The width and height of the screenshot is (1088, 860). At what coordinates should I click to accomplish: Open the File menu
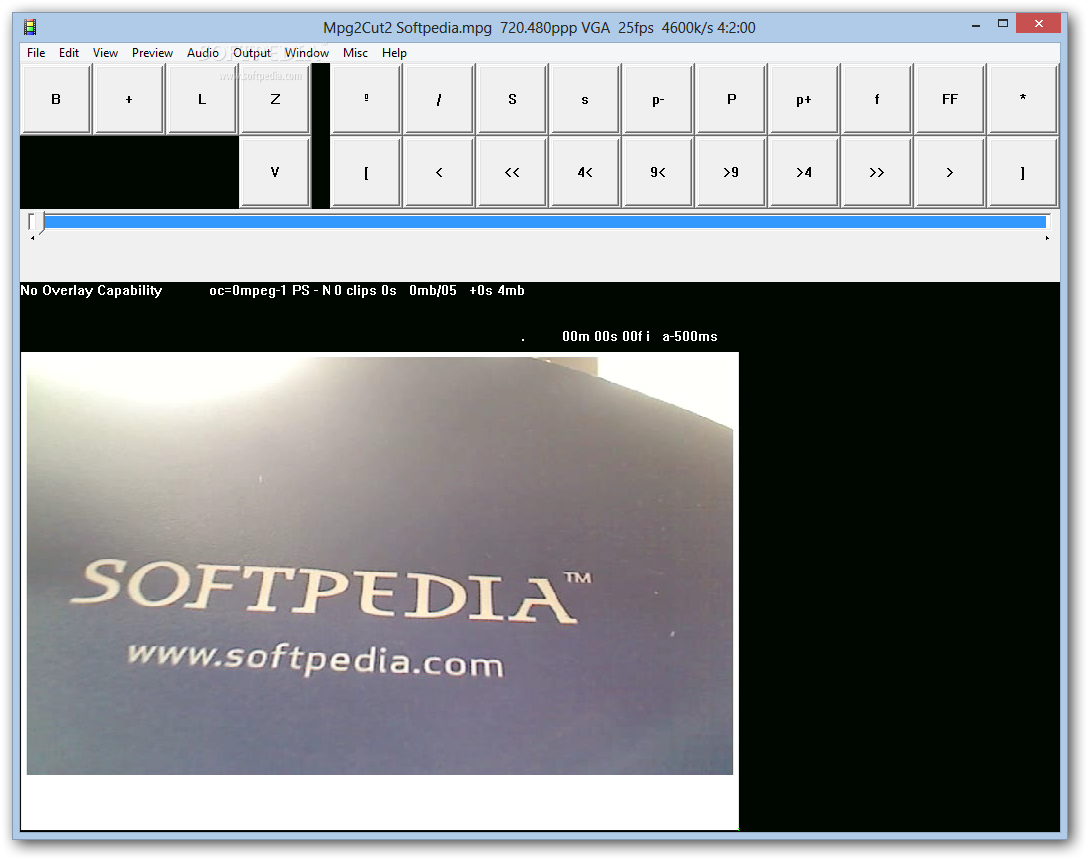click(x=36, y=53)
